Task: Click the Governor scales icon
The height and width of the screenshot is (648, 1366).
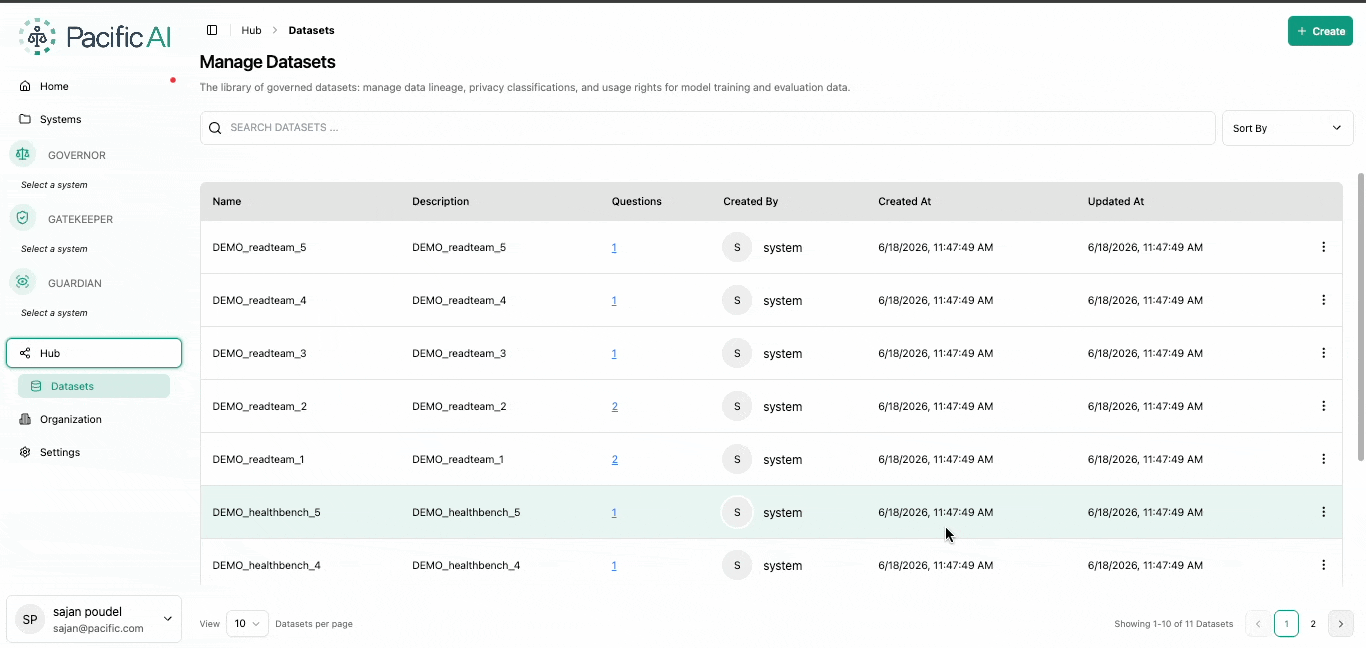Action: click(x=23, y=154)
